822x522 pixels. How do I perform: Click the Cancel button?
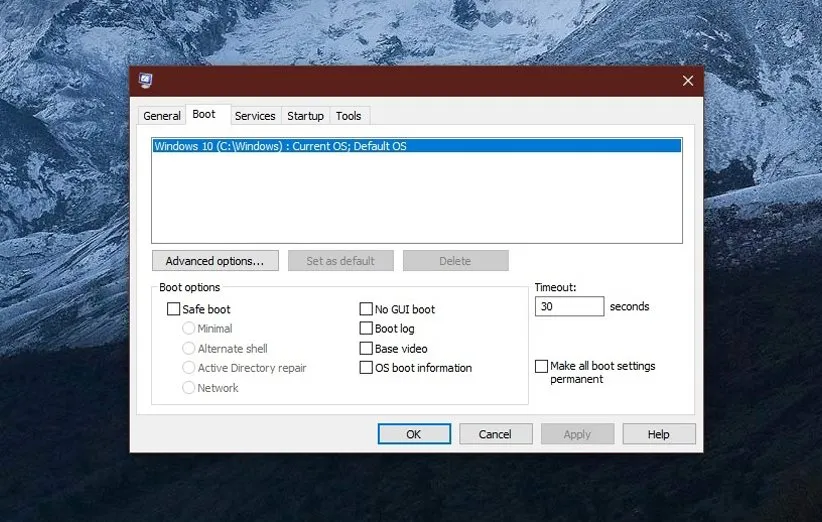click(x=495, y=434)
